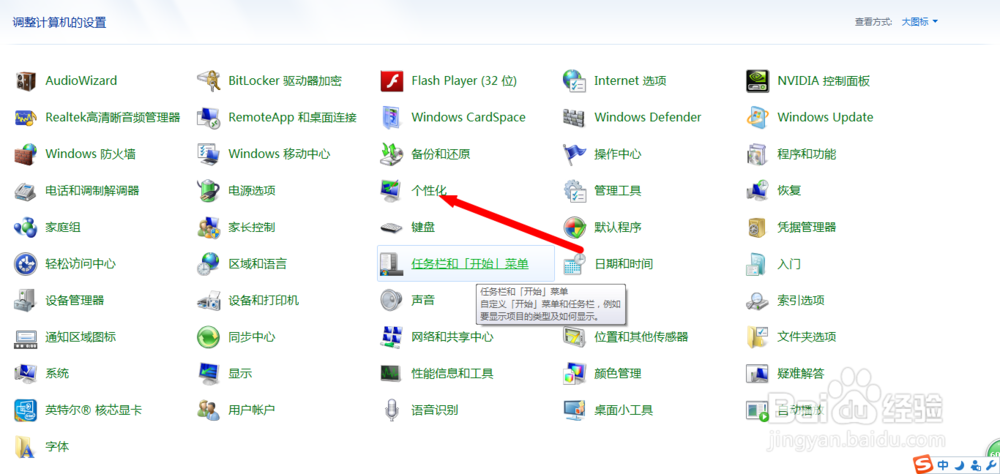This screenshot has height=474, width=1000.
Task: Click the 设备管理器 icon
Action: pyautogui.click(x=26, y=300)
